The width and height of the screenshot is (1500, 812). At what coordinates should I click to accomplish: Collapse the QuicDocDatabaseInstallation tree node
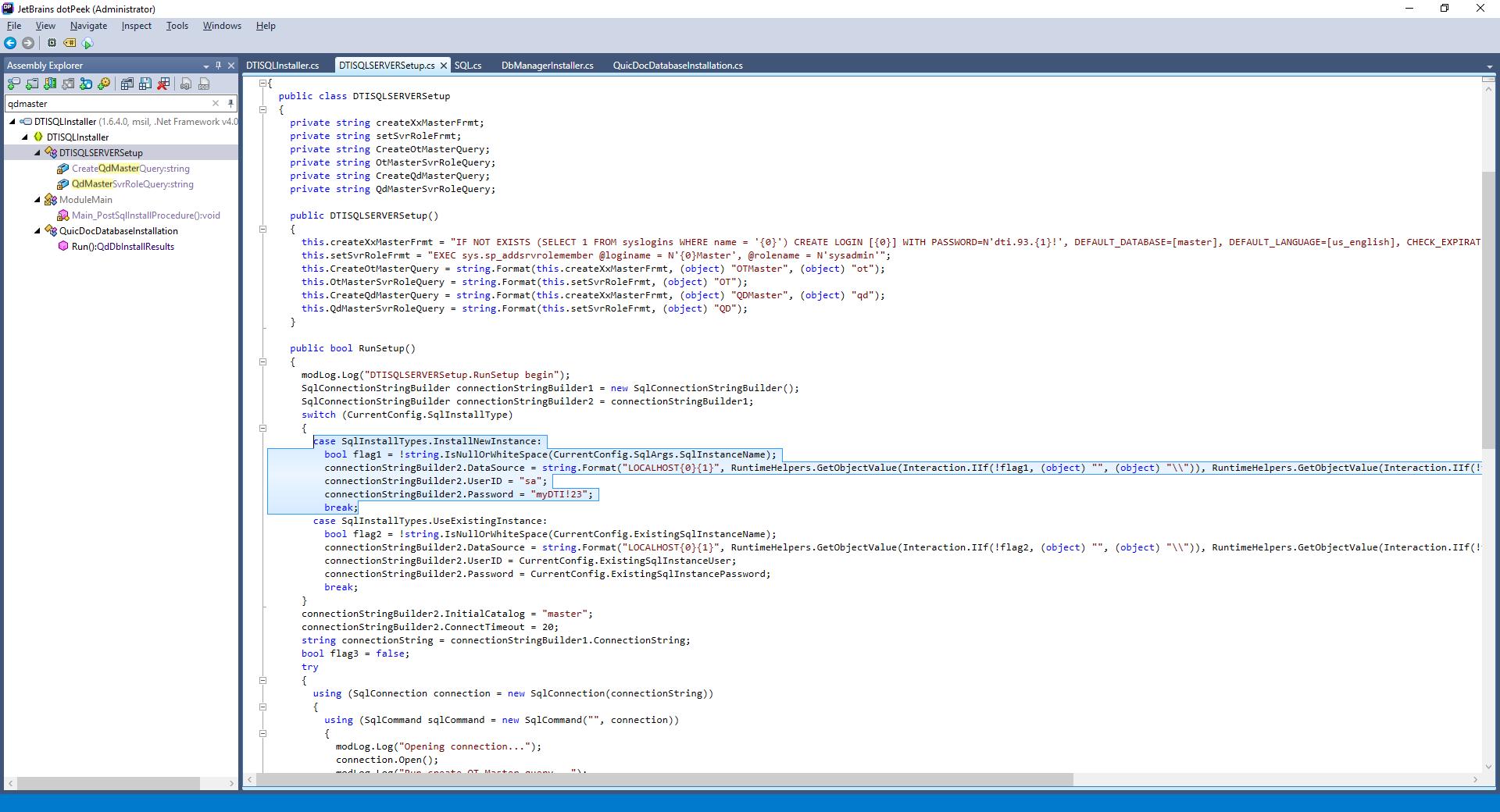(37, 231)
